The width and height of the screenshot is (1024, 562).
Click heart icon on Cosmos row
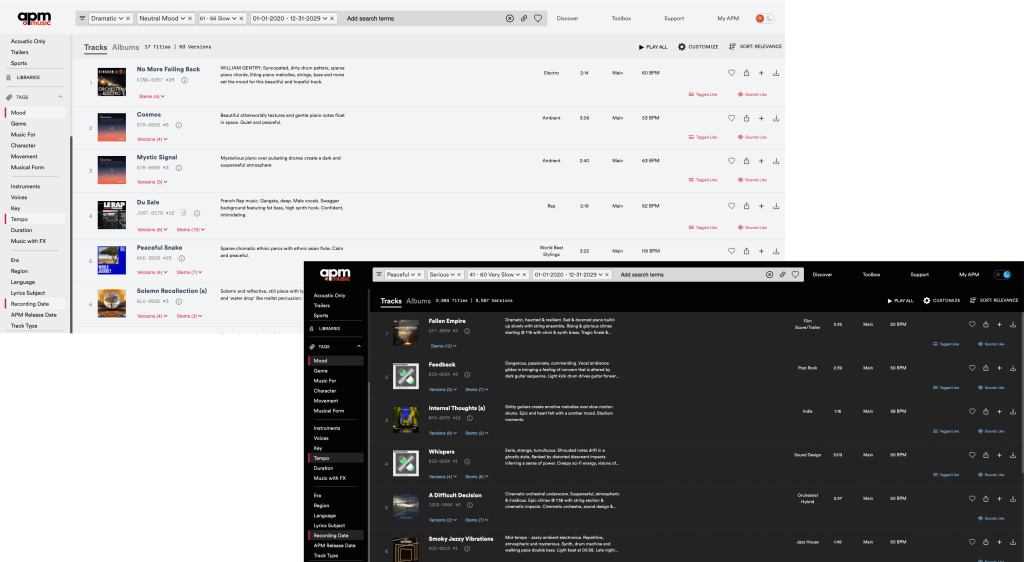(731, 118)
